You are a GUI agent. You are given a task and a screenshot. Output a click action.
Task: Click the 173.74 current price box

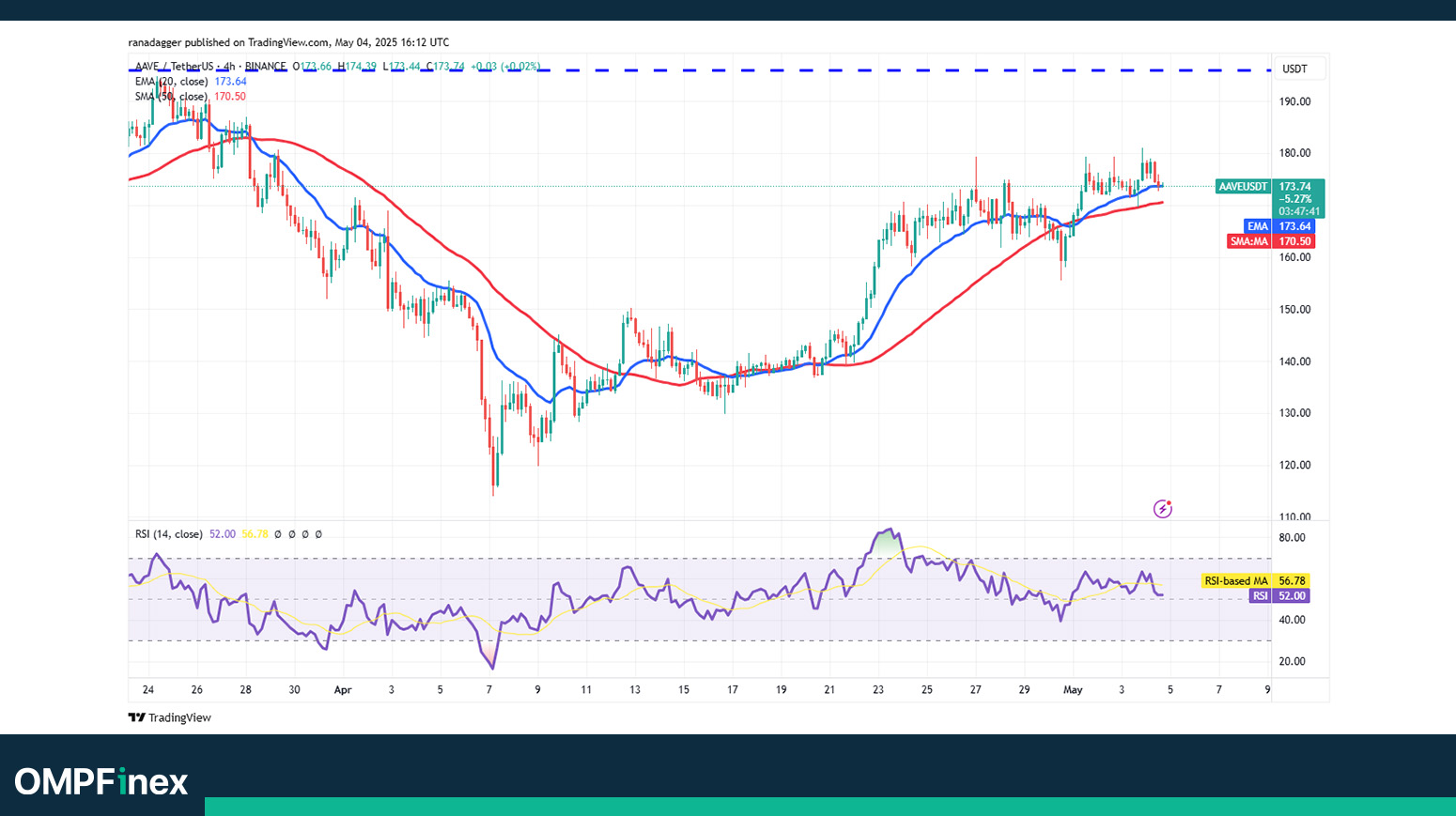tap(1296, 187)
